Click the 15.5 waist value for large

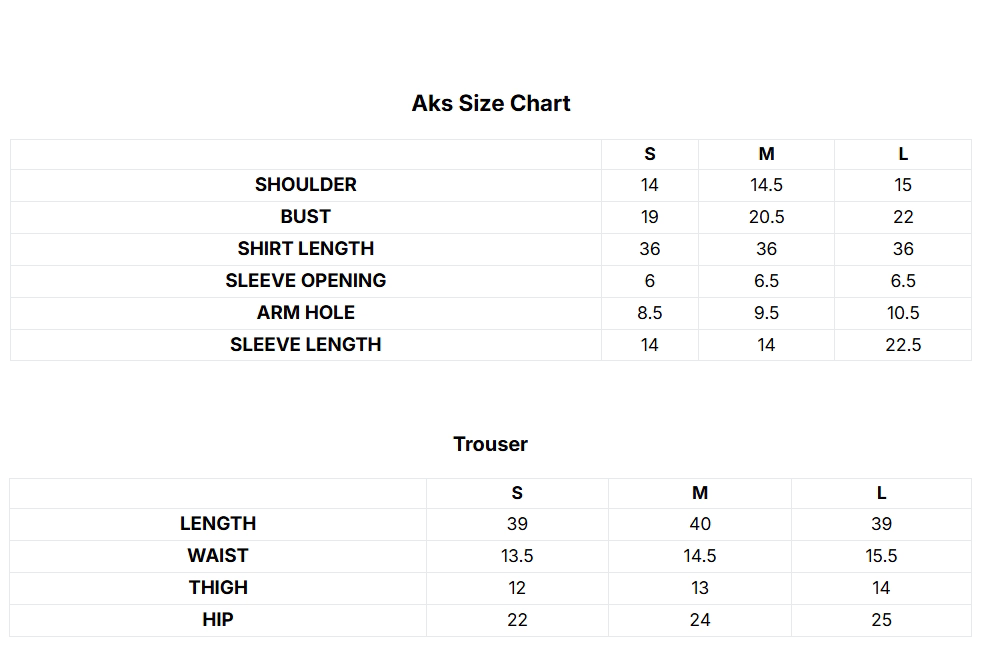tap(881, 556)
